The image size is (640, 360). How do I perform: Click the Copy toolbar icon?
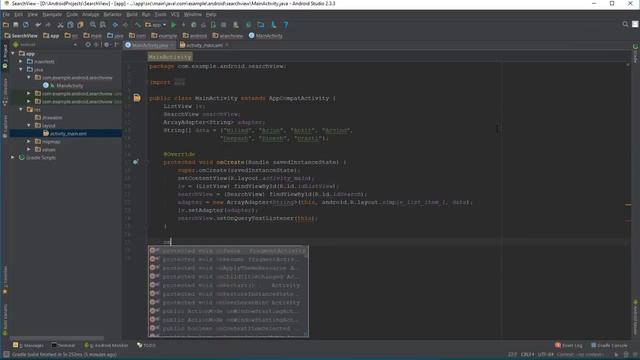[x=70, y=25]
